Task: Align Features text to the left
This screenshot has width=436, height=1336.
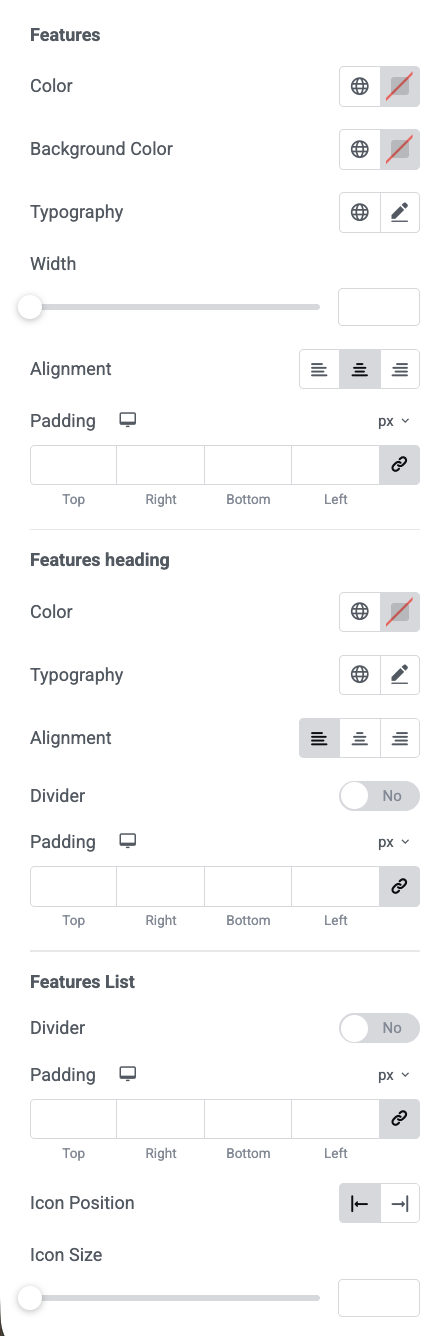Action: [x=319, y=369]
